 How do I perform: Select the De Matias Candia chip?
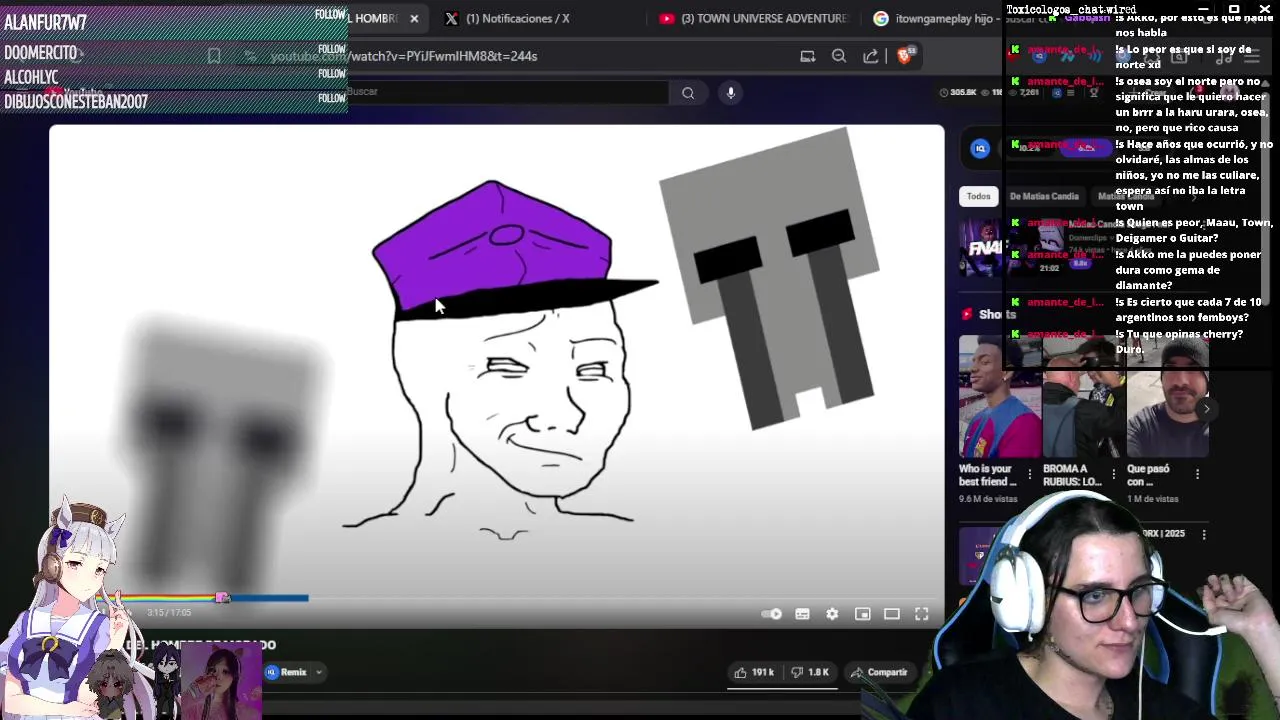[x=1043, y=196]
